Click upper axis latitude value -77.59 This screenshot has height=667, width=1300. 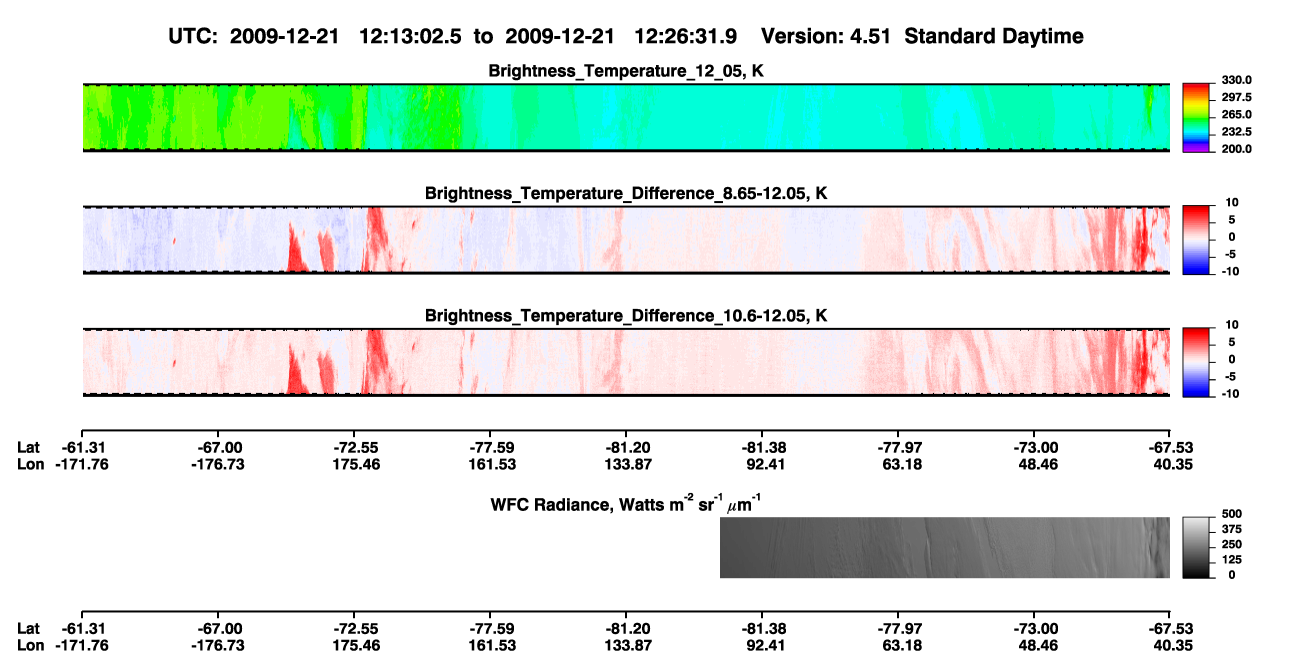[491, 447]
